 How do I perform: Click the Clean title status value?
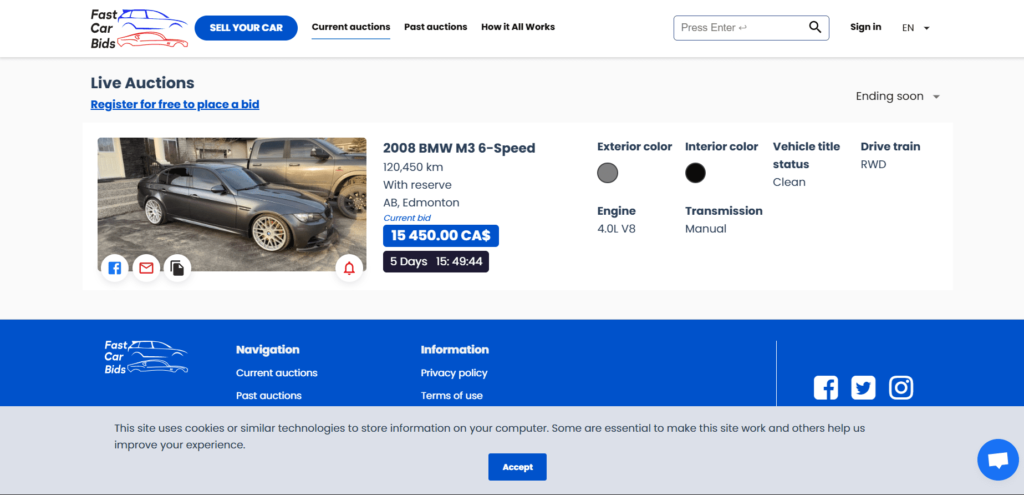[x=789, y=182]
